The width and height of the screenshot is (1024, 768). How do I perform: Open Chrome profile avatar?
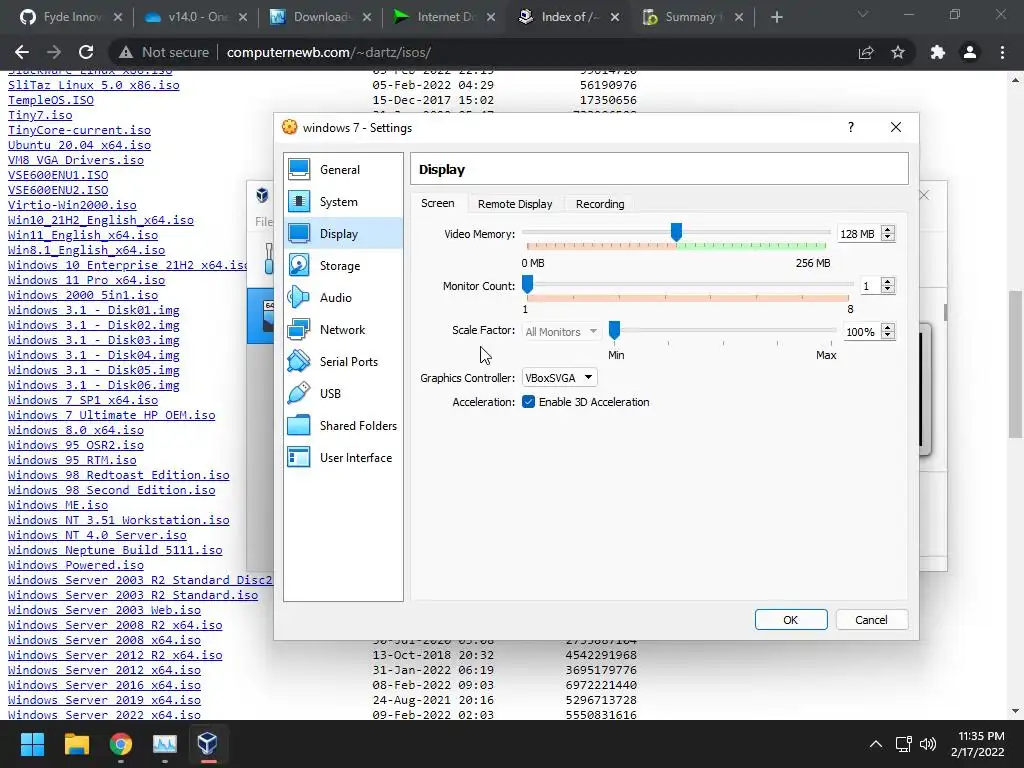point(970,52)
